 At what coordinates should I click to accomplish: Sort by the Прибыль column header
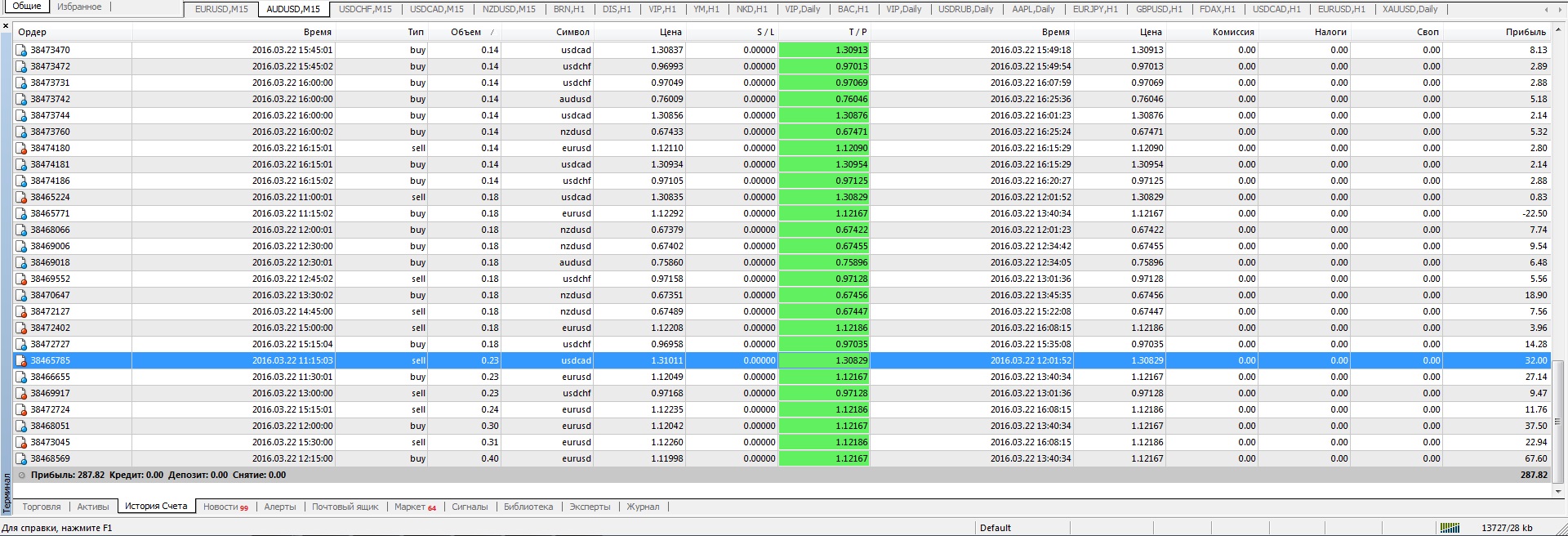point(1496,32)
